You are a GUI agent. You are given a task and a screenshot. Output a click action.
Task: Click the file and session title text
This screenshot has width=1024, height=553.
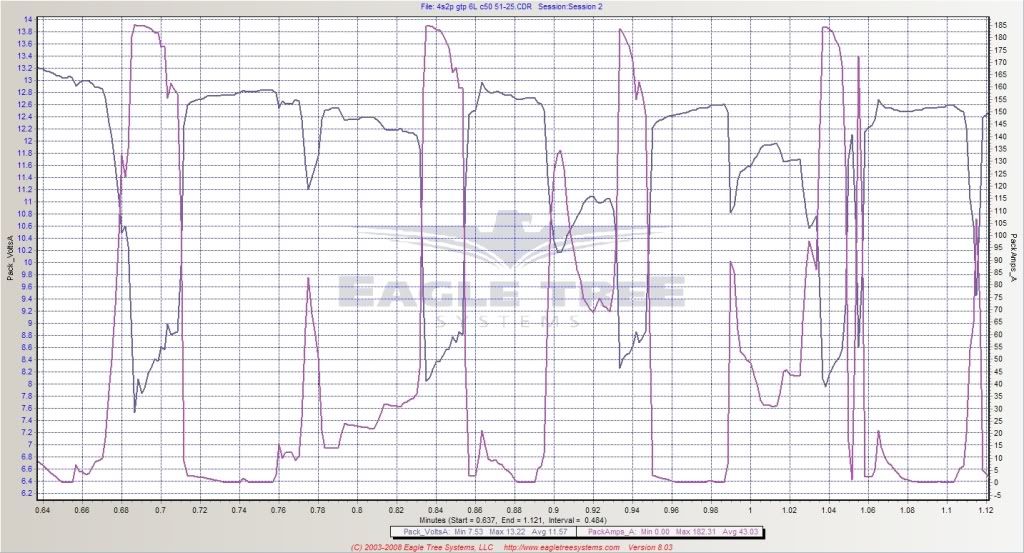(509, 6)
